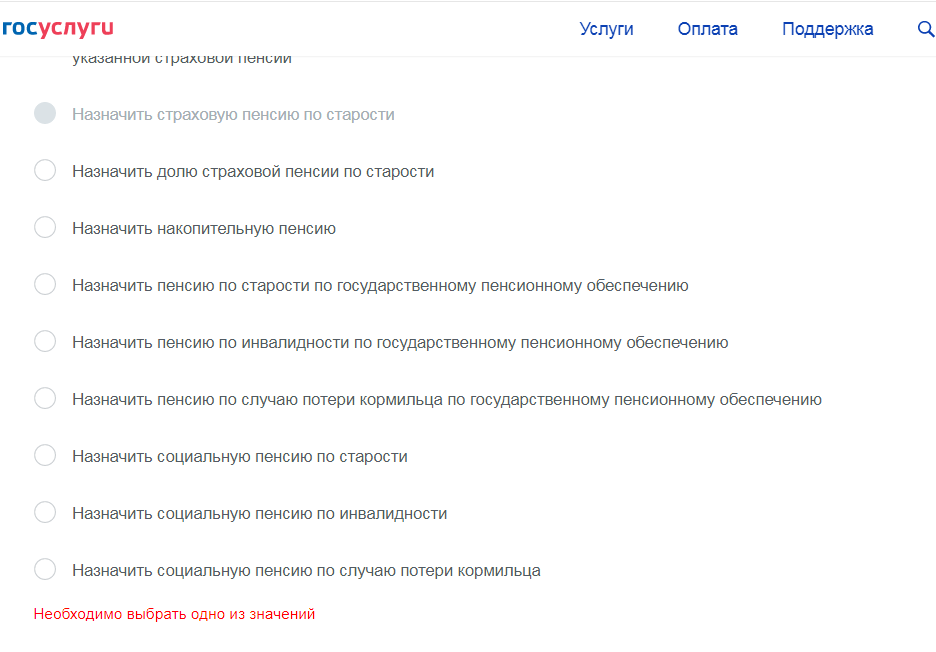The width and height of the screenshot is (936, 652).
Task: Pick radio: социальную пенсию по случаю потери кормильца
Action: pyautogui.click(x=45, y=570)
